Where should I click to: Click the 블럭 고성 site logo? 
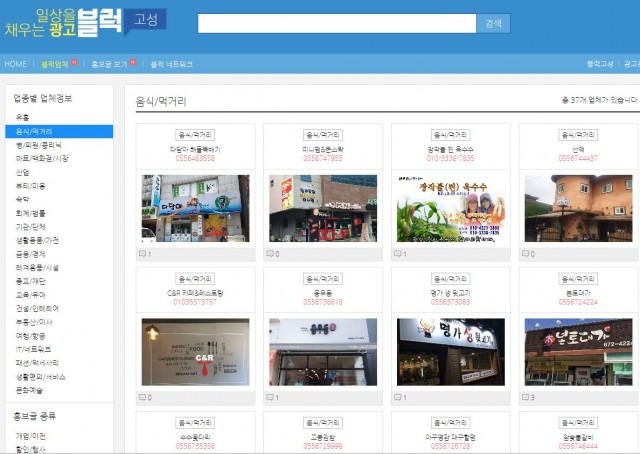pyautogui.click(x=86, y=23)
